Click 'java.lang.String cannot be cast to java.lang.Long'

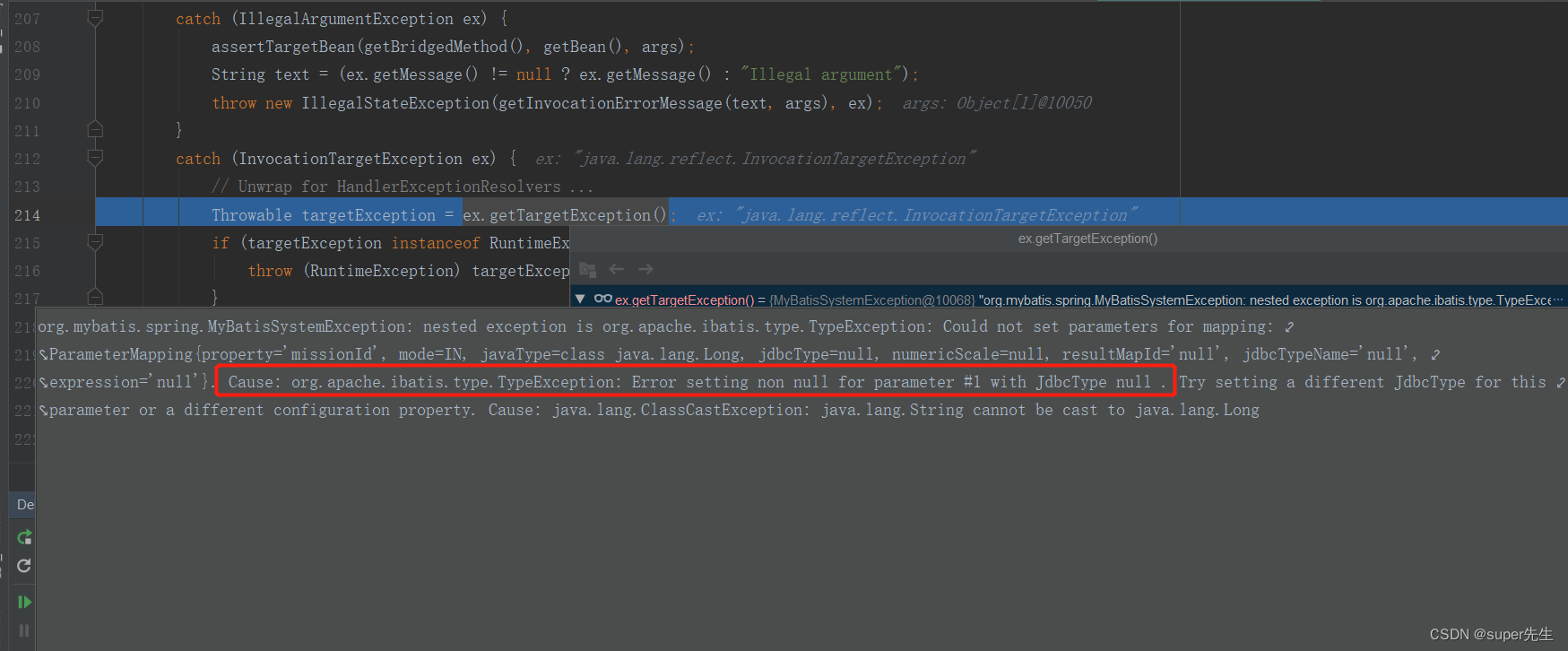point(1040,410)
